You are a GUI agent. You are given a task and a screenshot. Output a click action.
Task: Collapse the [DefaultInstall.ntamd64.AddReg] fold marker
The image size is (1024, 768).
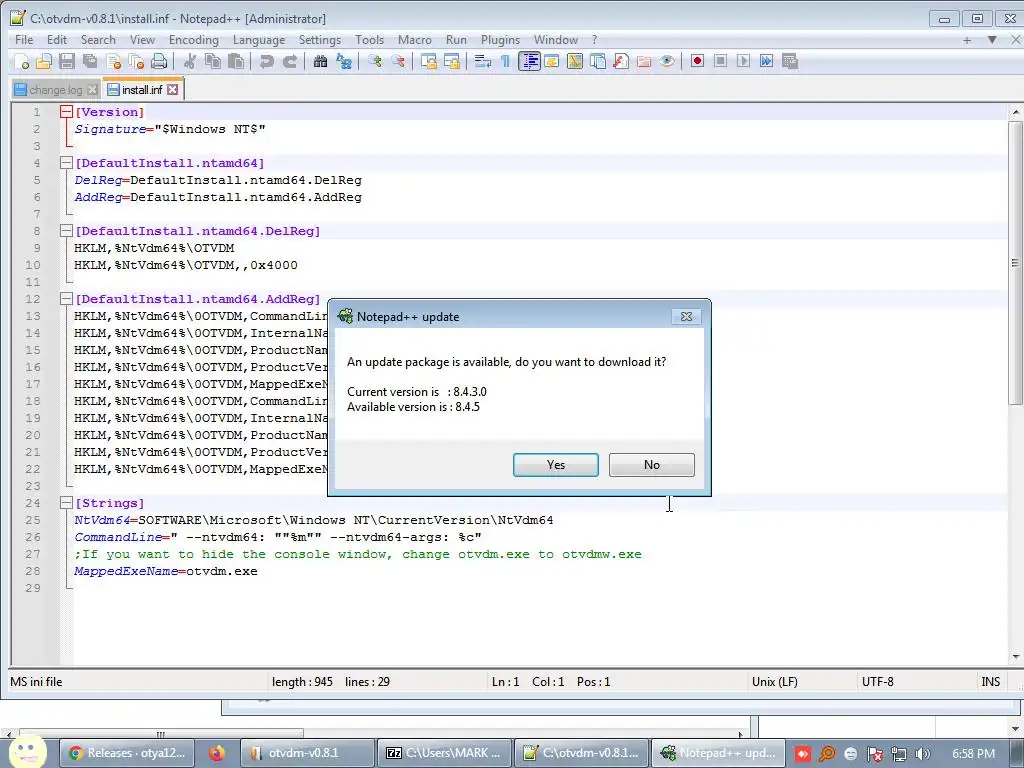[x=66, y=299]
